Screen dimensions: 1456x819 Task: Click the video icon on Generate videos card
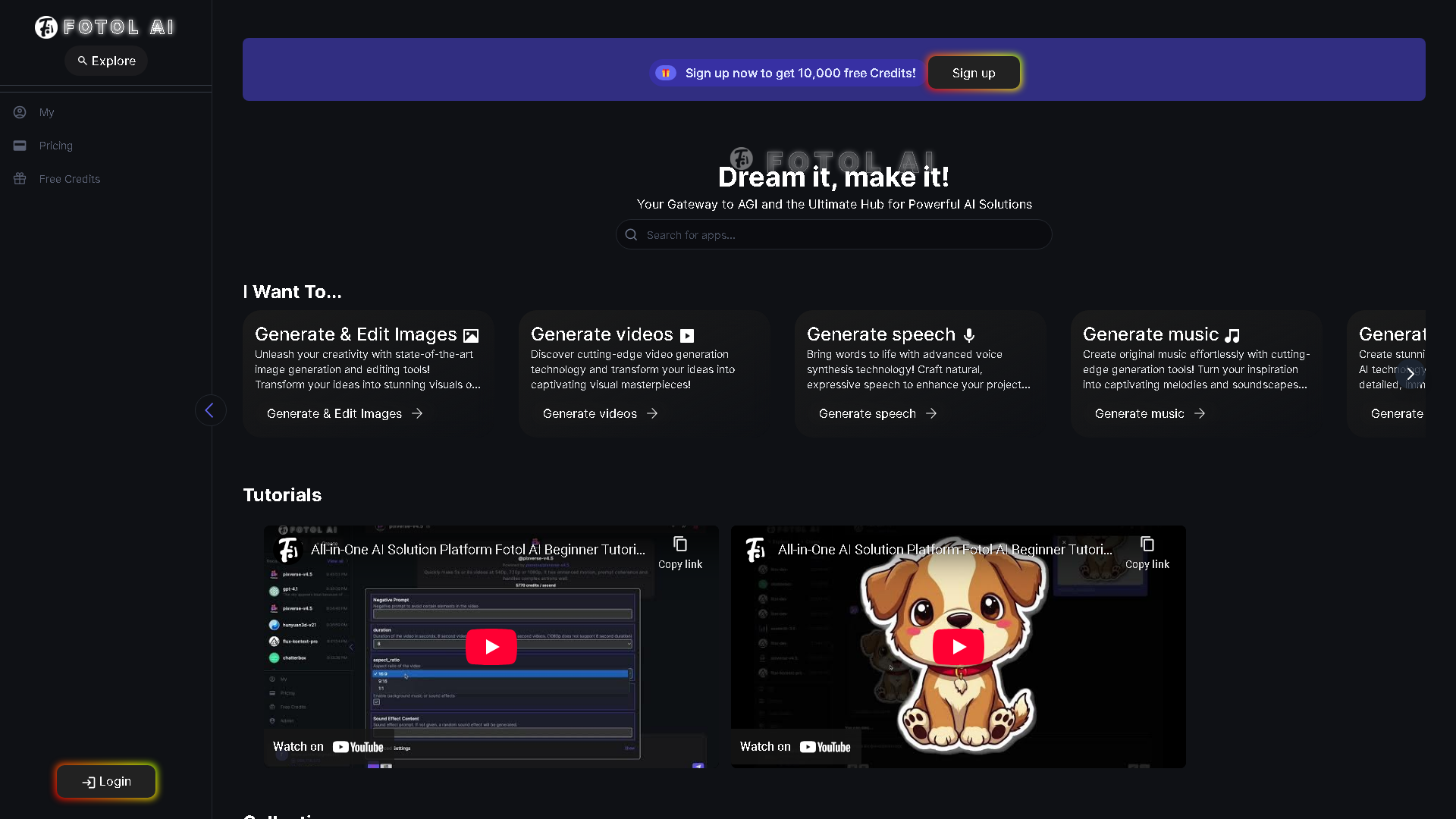click(x=687, y=335)
